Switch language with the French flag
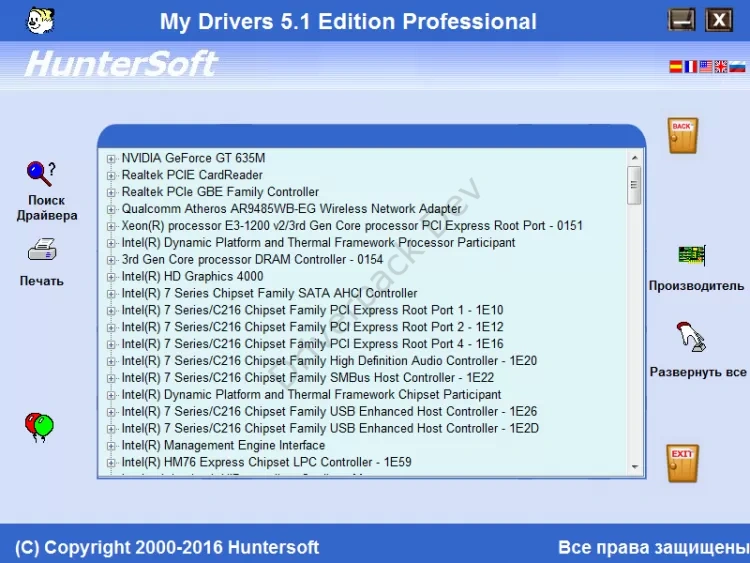This screenshot has width=750, height=563. (691, 67)
